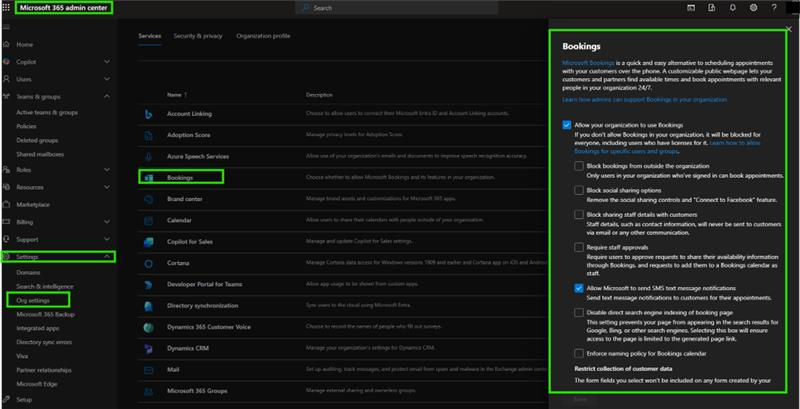Viewport: 800px width, 409px height.
Task: Expand the Users nav chevron
Action: click(x=107, y=79)
